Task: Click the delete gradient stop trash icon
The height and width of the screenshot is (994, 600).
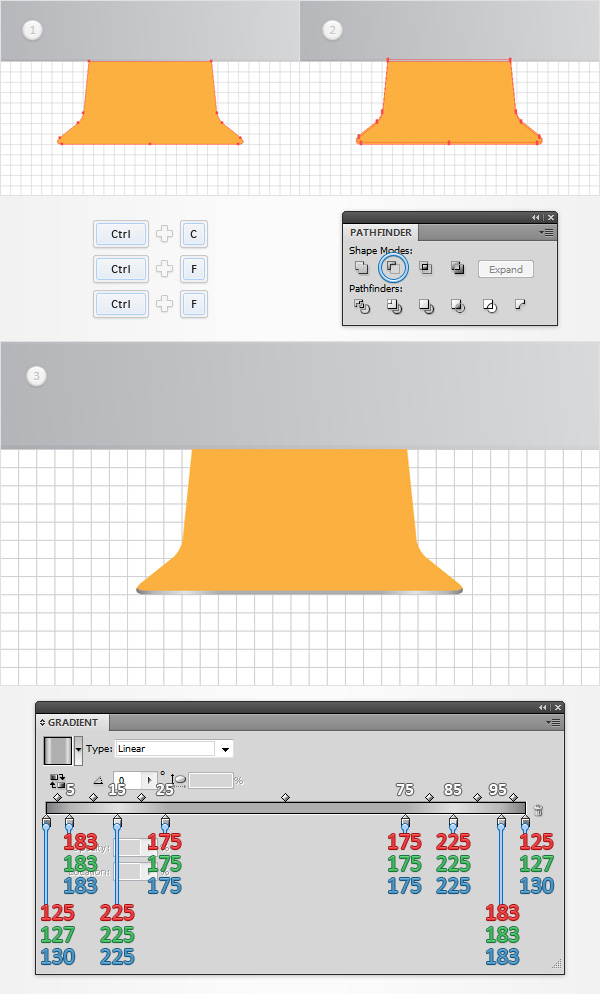Action: tap(538, 810)
